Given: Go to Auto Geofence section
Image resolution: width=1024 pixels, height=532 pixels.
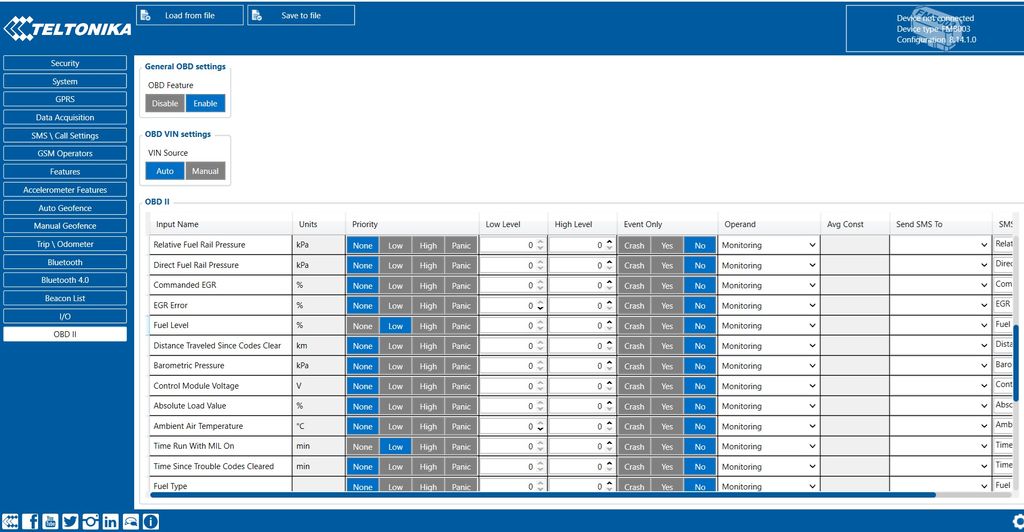Looking at the screenshot, I should (x=65, y=208).
